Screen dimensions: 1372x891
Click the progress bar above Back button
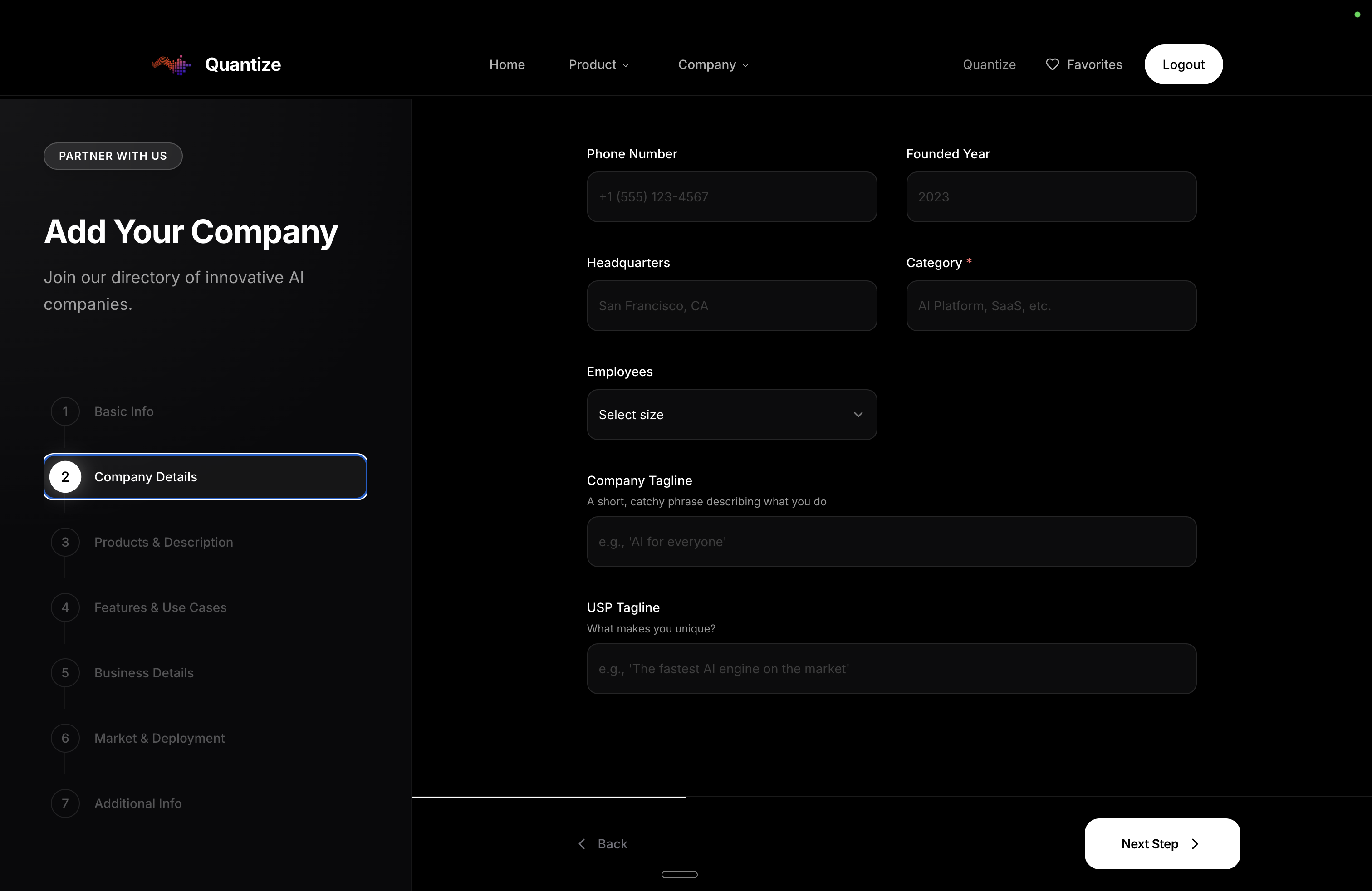548,798
